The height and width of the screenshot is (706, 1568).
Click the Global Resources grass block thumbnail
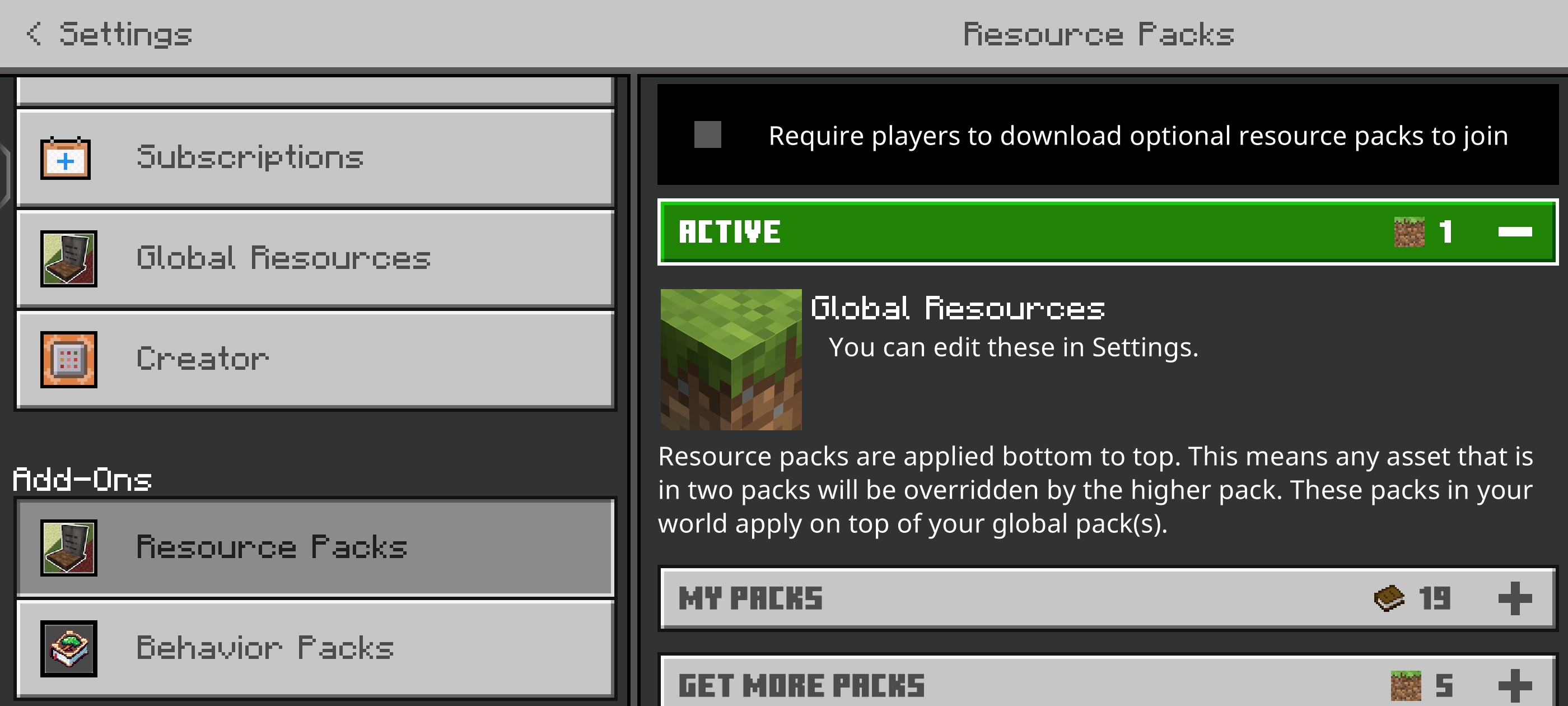click(731, 359)
